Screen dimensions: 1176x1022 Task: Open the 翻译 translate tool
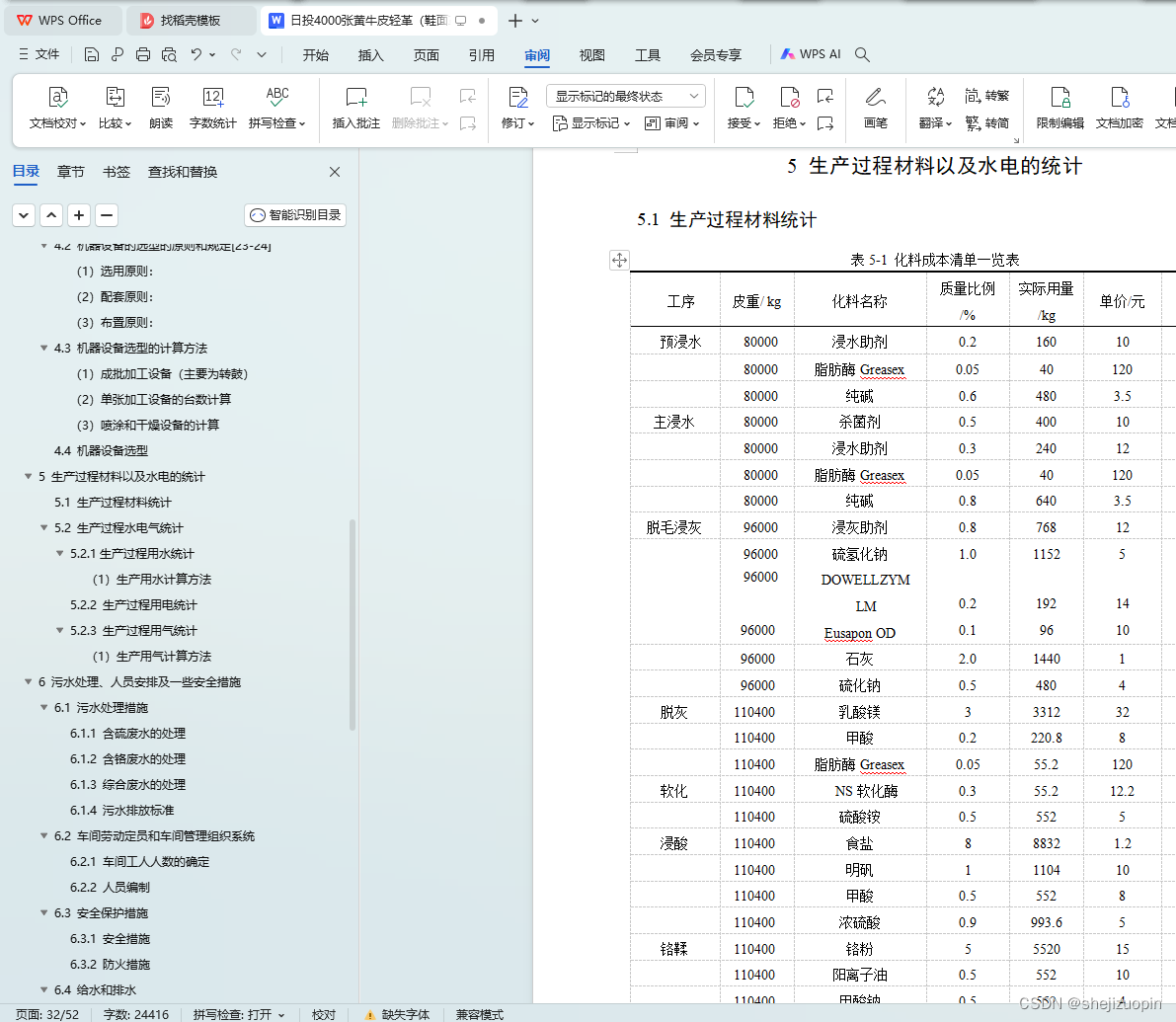pyautogui.click(x=935, y=108)
